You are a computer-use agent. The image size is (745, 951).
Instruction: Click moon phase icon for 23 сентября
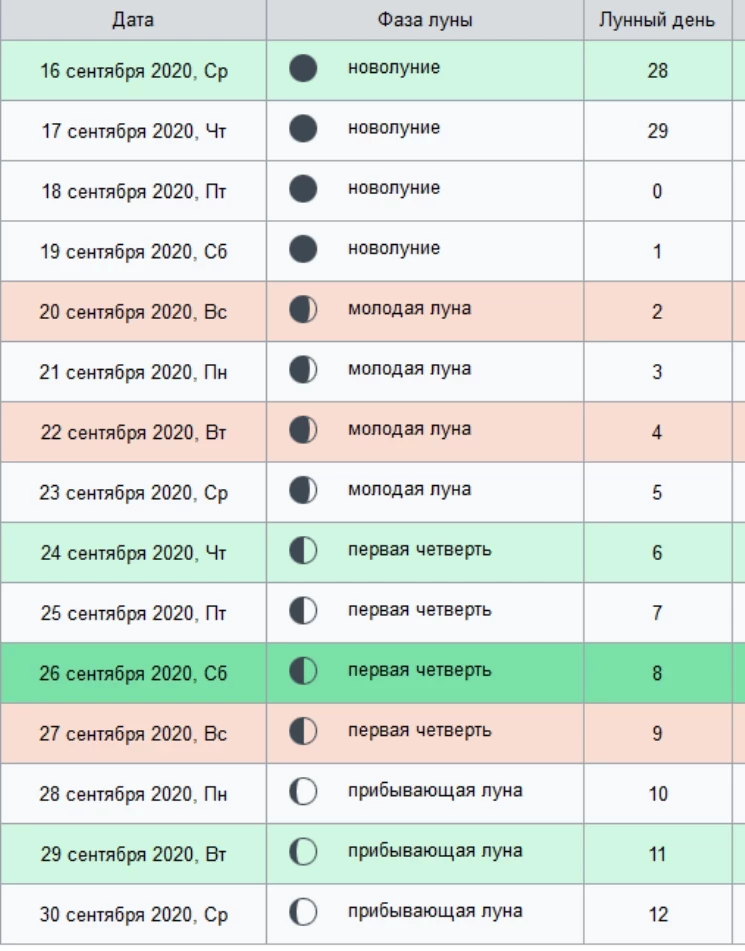coord(303,490)
